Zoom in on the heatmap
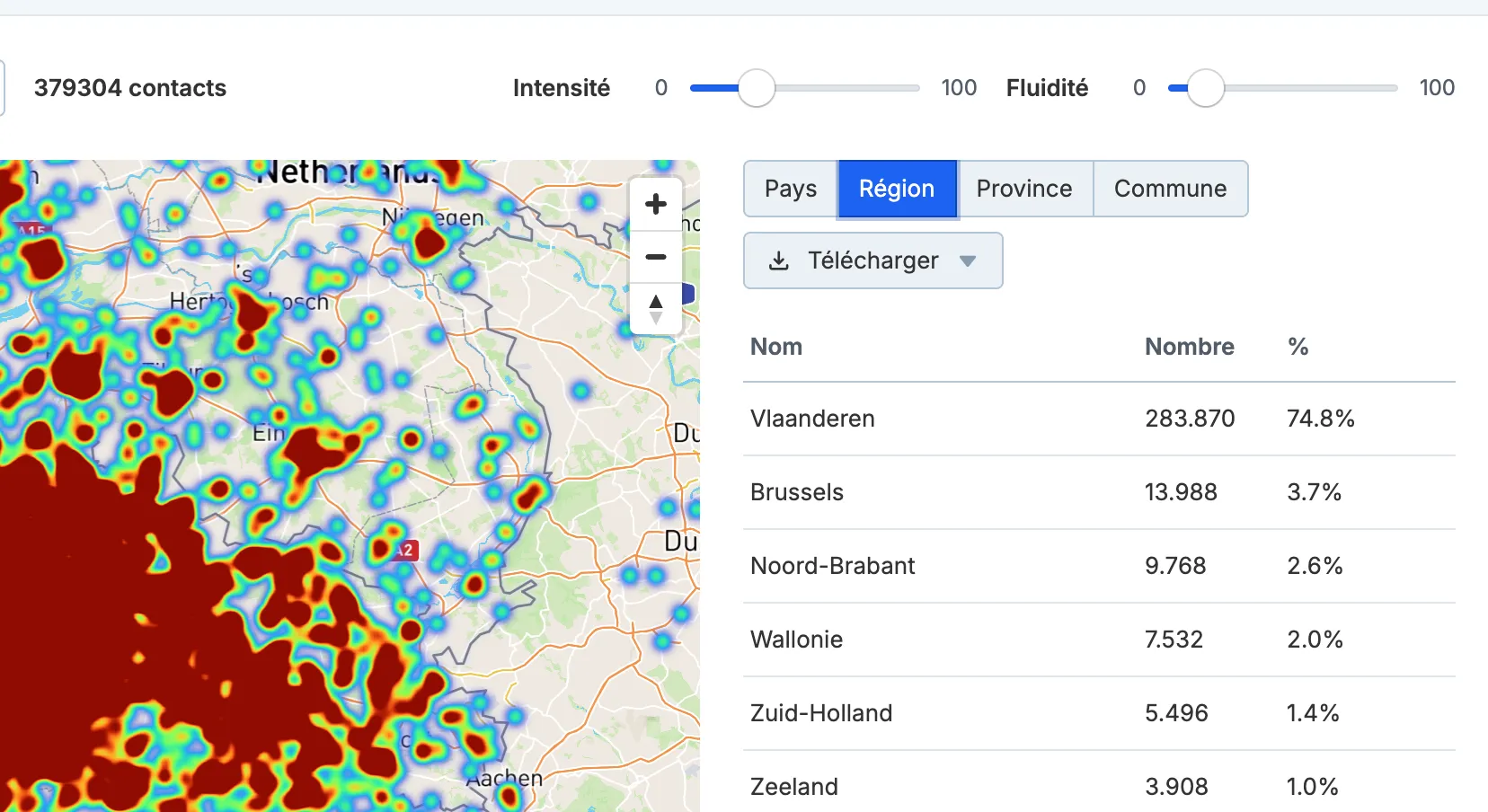This screenshot has width=1488, height=812. point(656,204)
